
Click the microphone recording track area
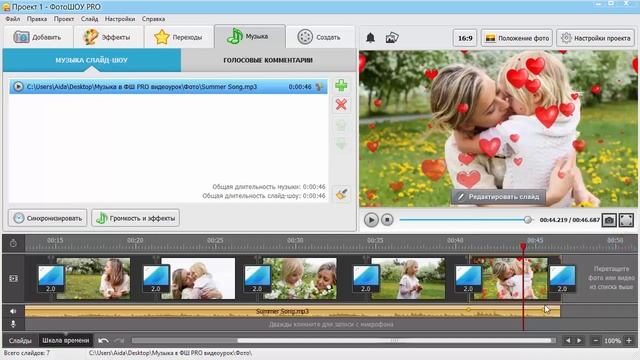pos(331,324)
